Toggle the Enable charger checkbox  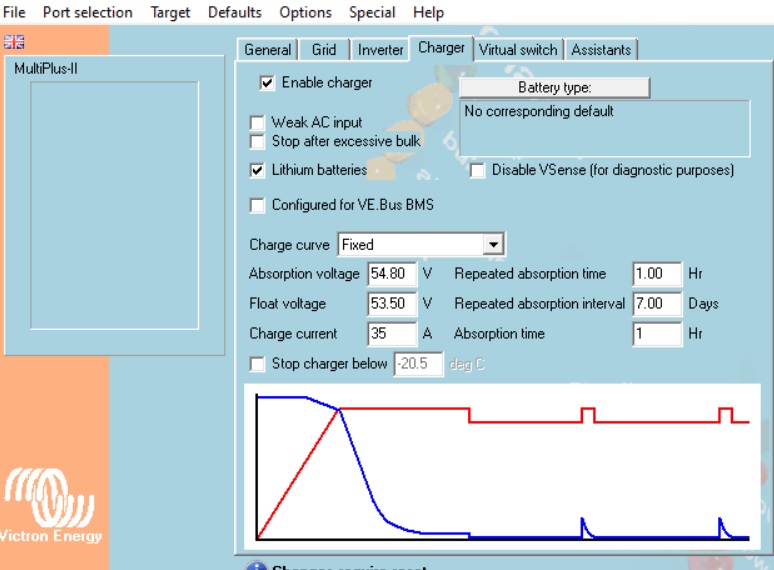(x=267, y=83)
